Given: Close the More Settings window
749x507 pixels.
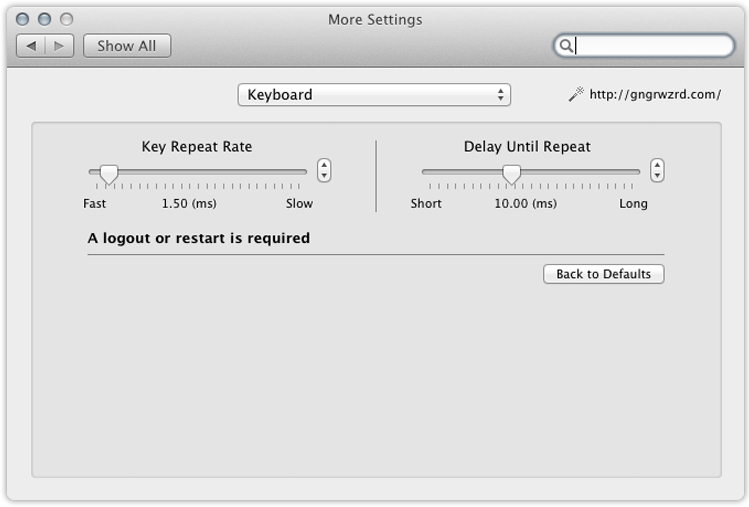Looking at the screenshot, I should point(25,19).
